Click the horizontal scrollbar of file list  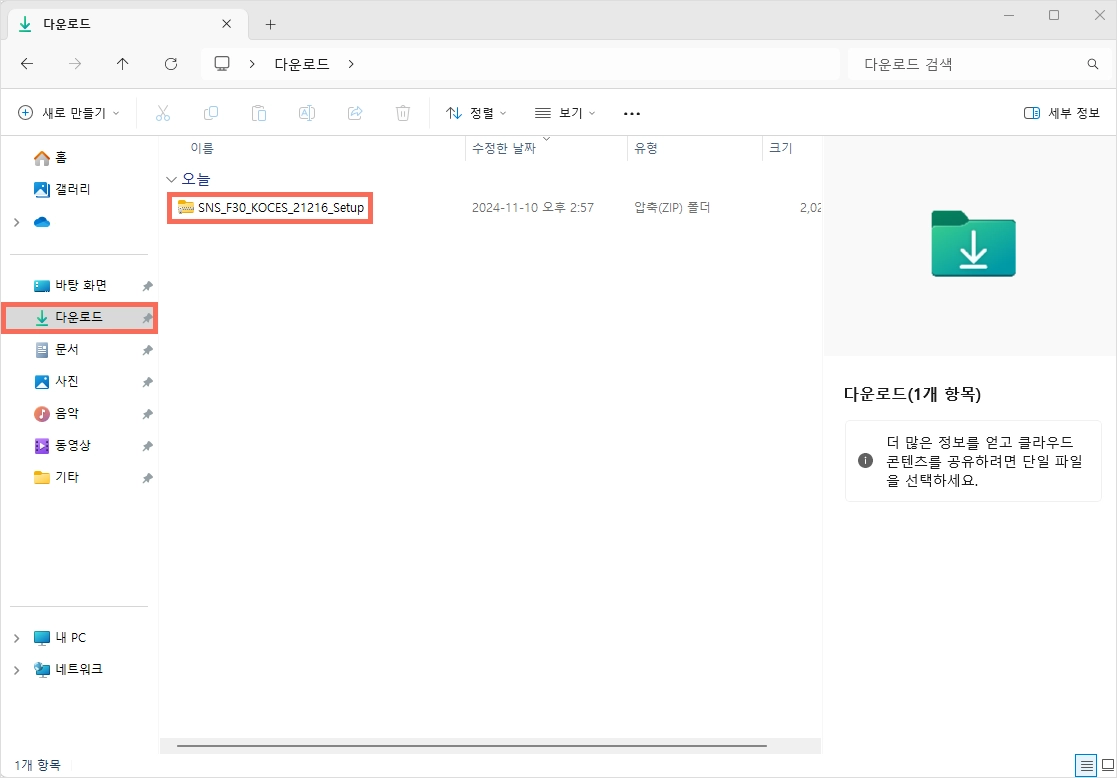[x=472, y=746]
